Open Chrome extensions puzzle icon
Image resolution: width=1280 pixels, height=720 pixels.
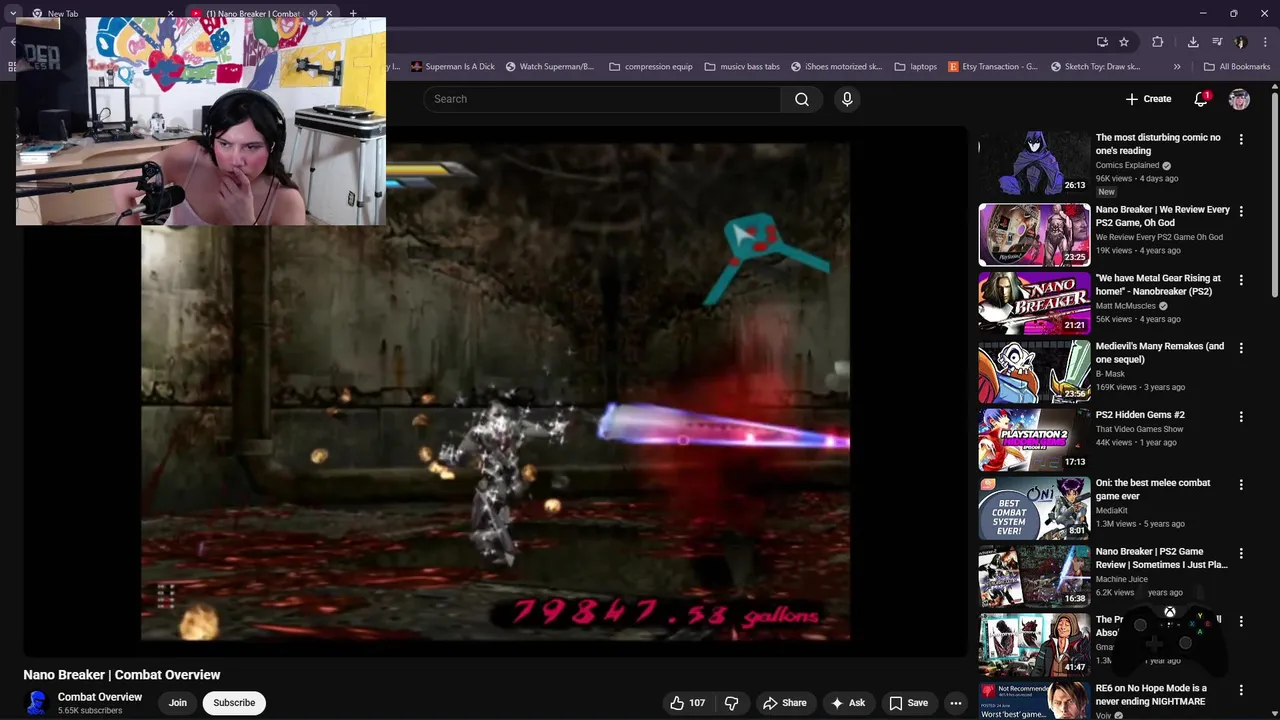(1157, 42)
